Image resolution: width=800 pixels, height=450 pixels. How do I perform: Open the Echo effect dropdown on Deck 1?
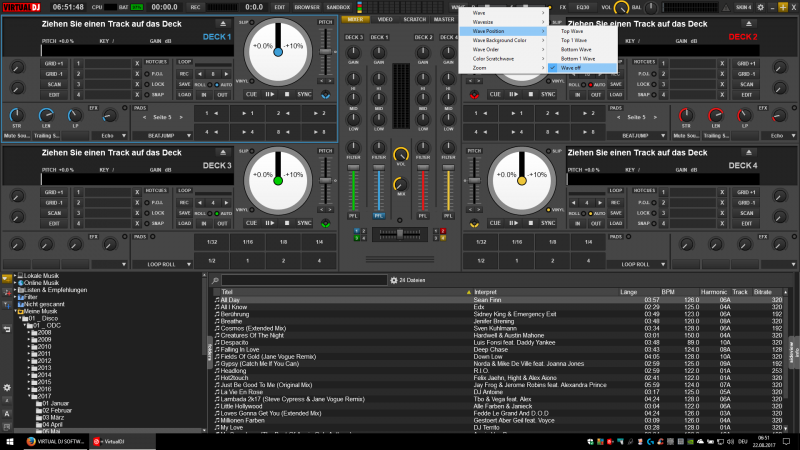click(x=109, y=136)
